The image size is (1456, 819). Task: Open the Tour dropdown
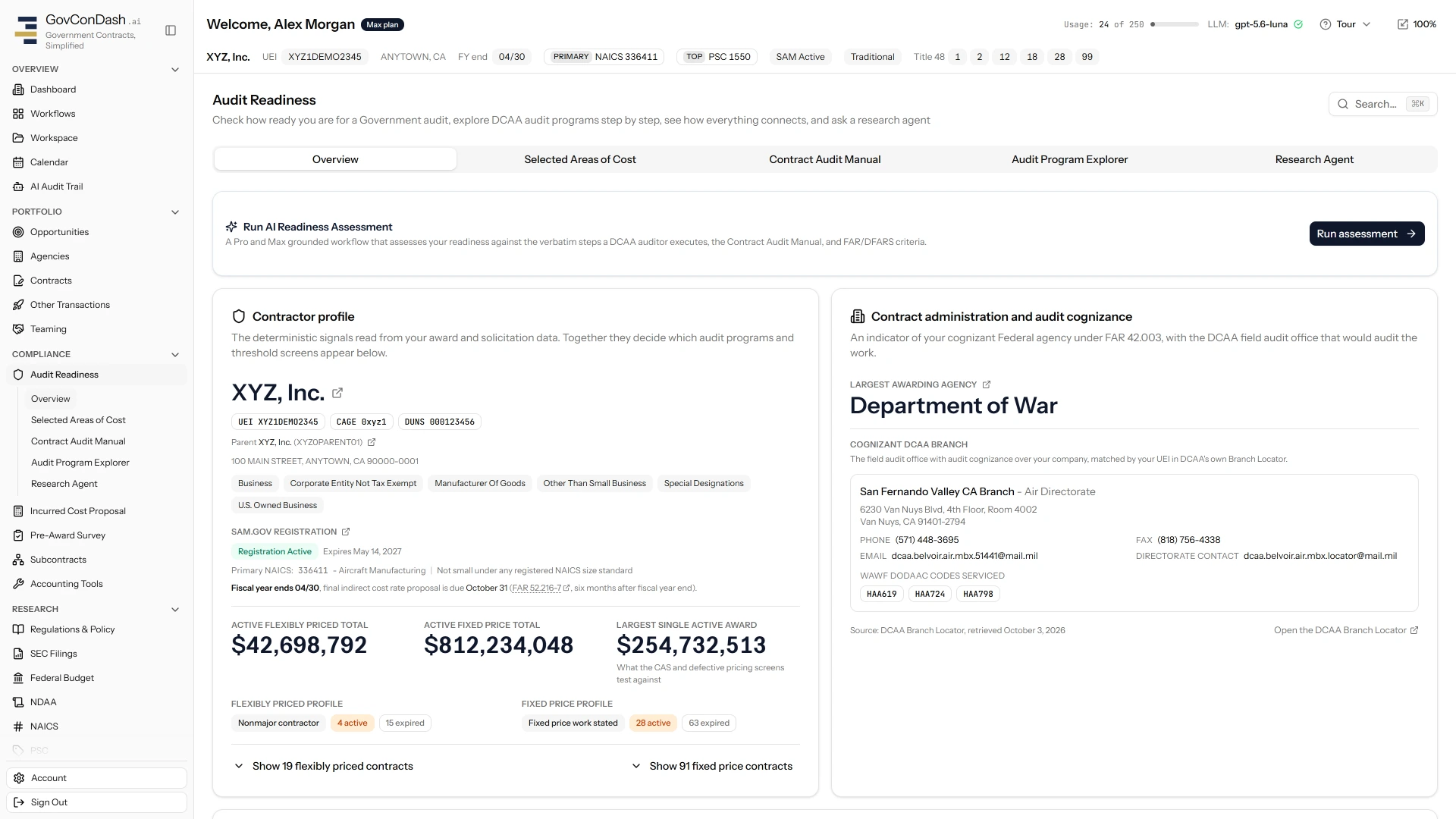click(1345, 24)
